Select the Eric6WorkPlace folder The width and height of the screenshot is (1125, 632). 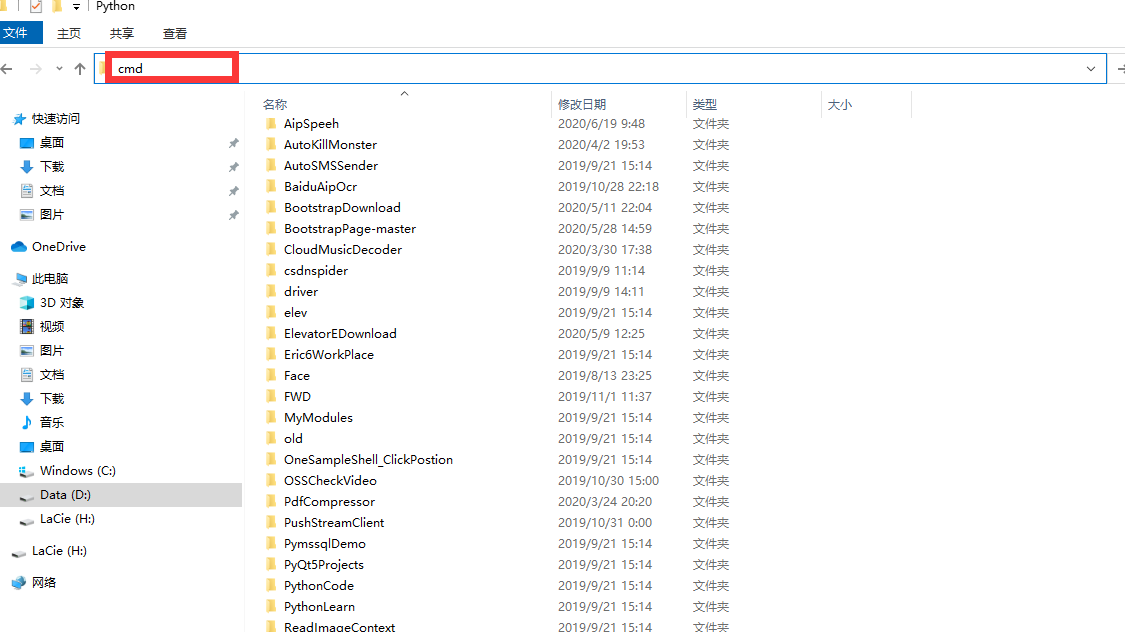(329, 354)
